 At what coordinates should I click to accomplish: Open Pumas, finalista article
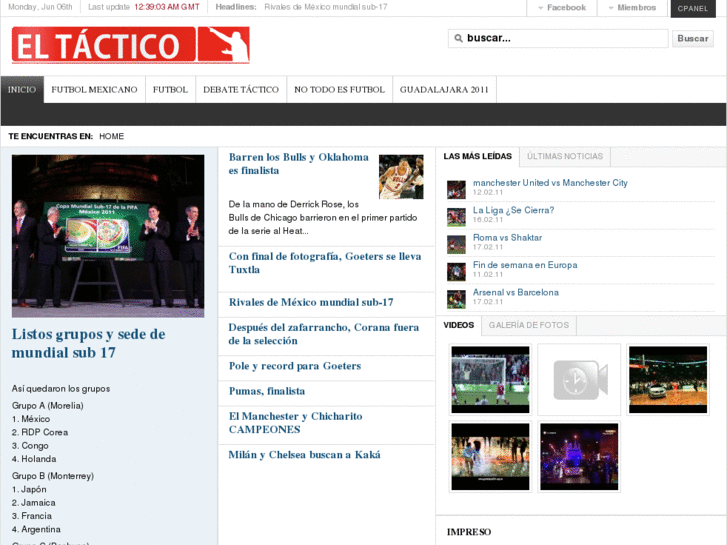[267, 391]
